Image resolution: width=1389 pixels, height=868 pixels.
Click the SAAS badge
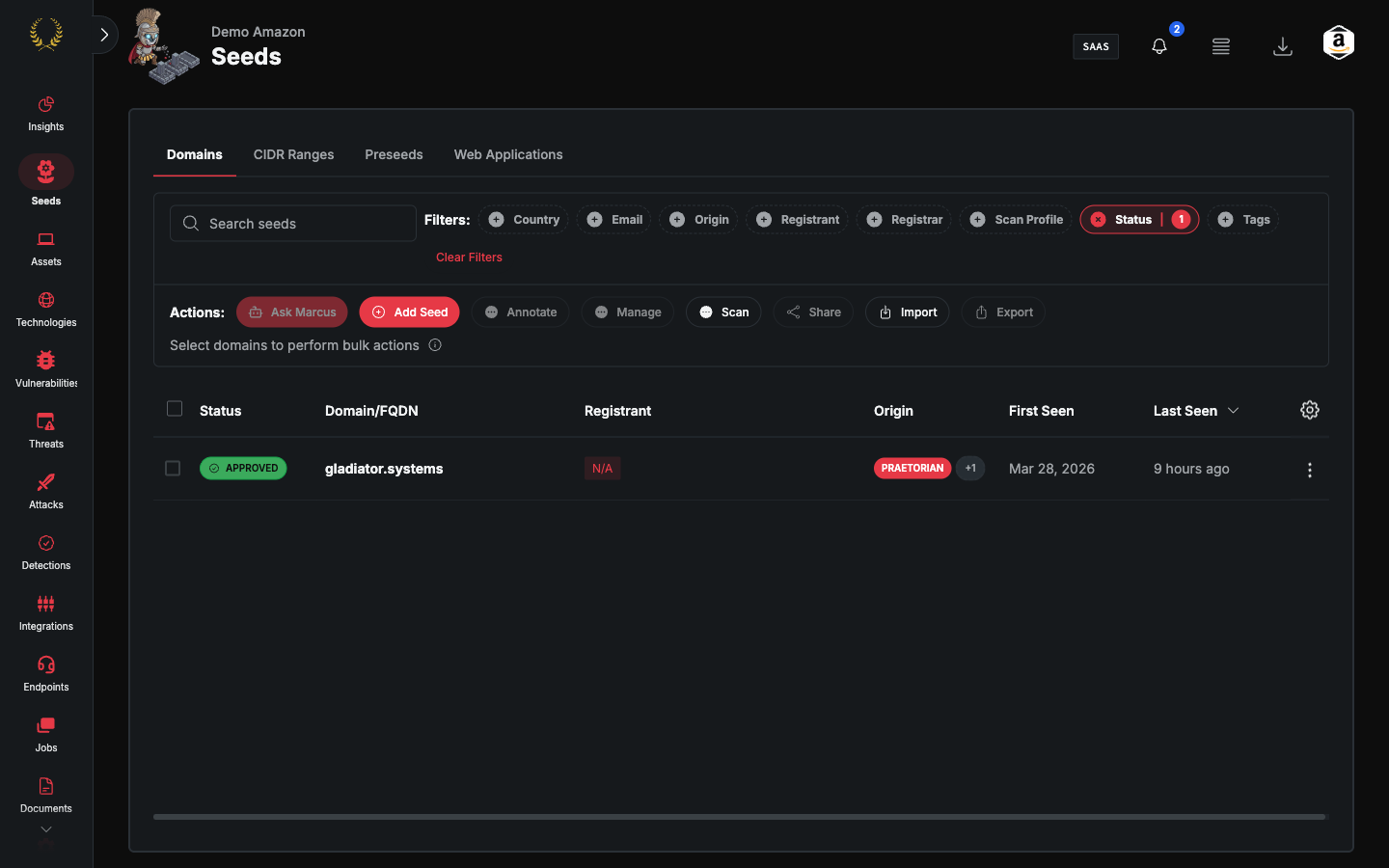(x=1096, y=46)
